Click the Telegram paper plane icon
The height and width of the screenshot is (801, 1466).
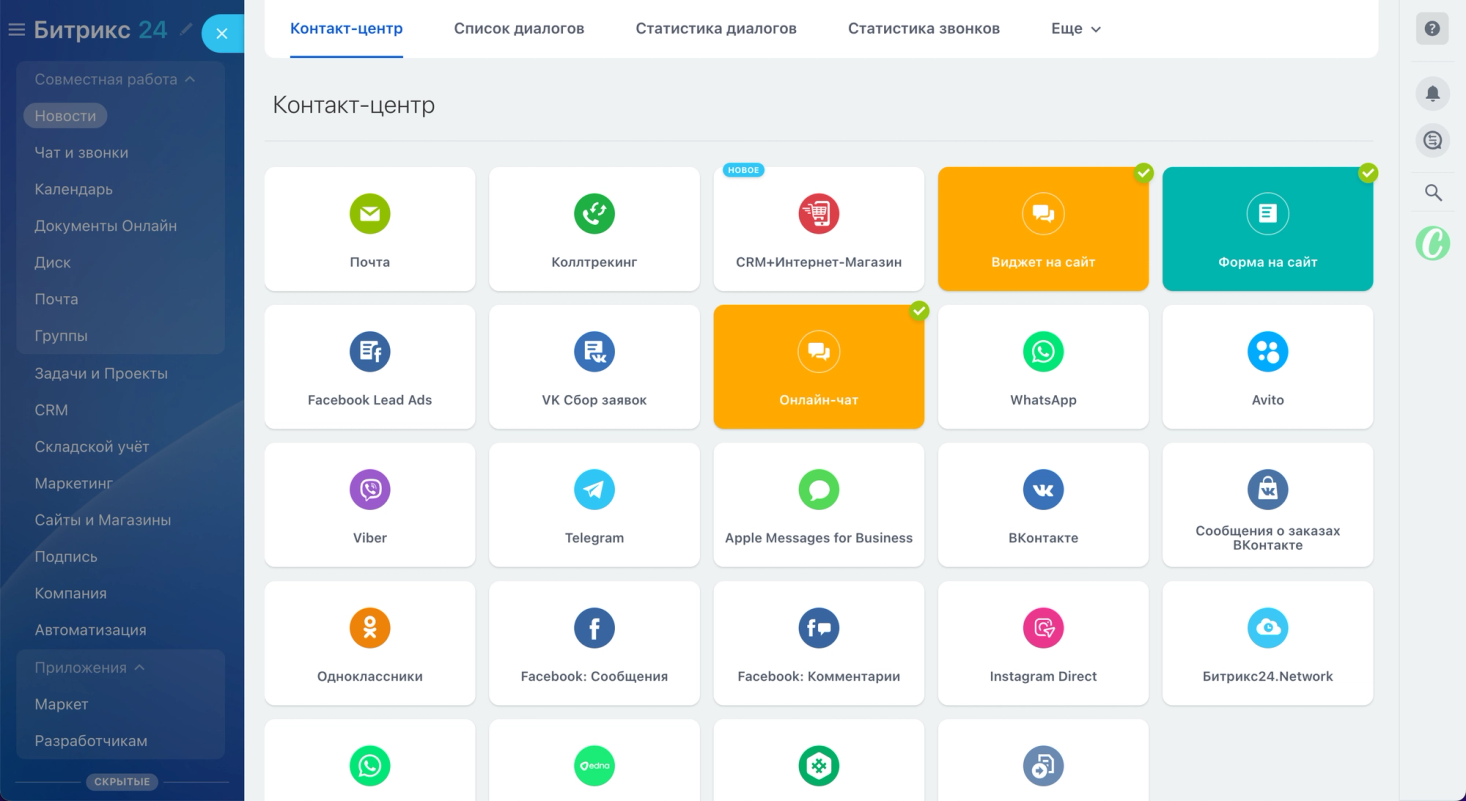click(594, 489)
